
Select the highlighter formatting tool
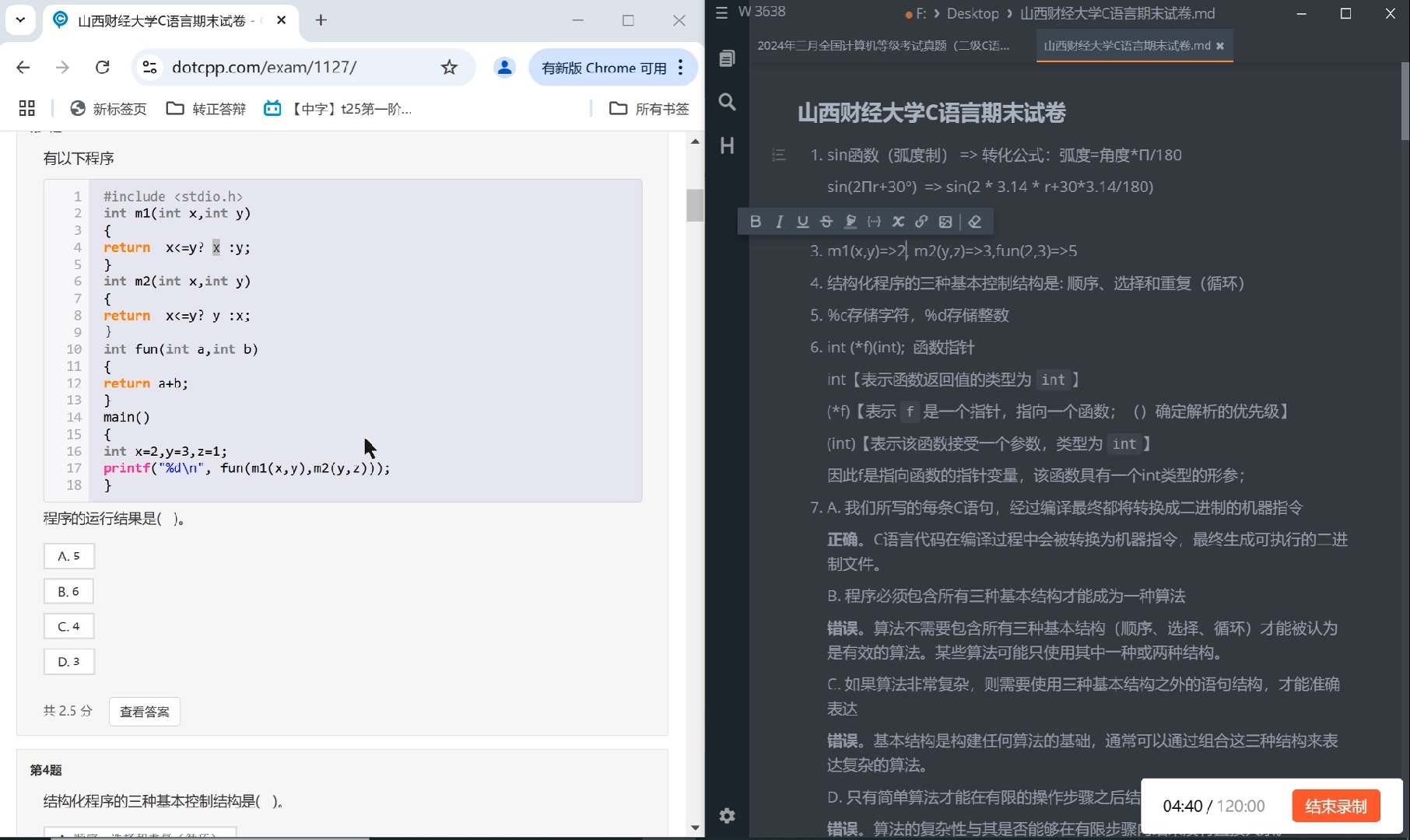coord(850,222)
